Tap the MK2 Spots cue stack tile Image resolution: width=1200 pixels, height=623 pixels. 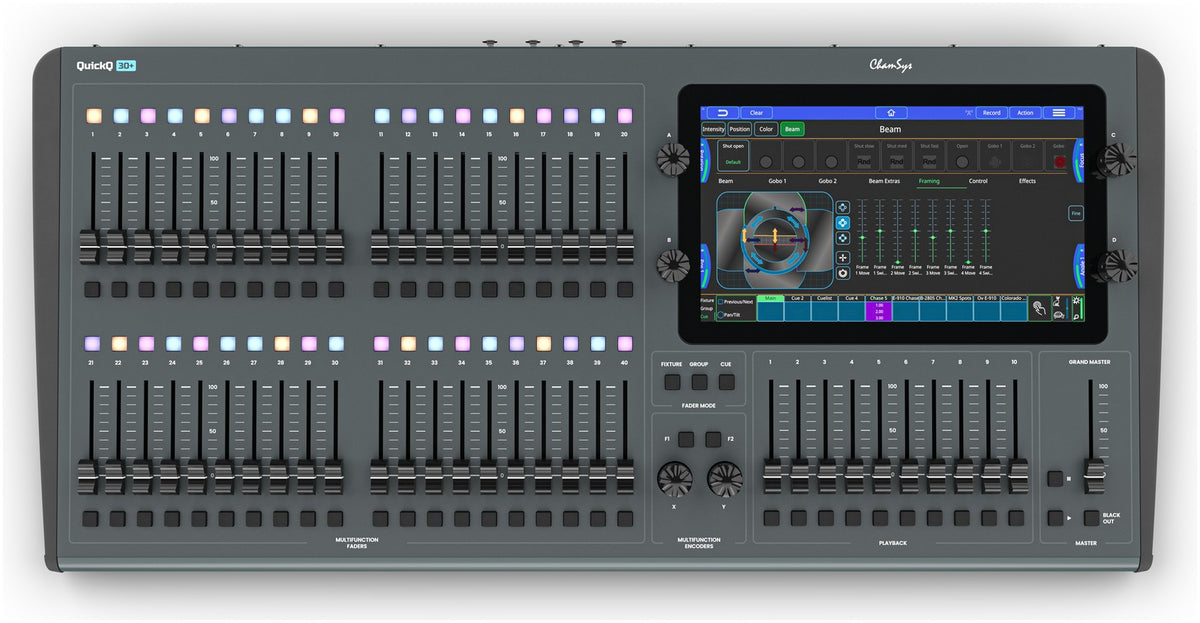(960, 308)
